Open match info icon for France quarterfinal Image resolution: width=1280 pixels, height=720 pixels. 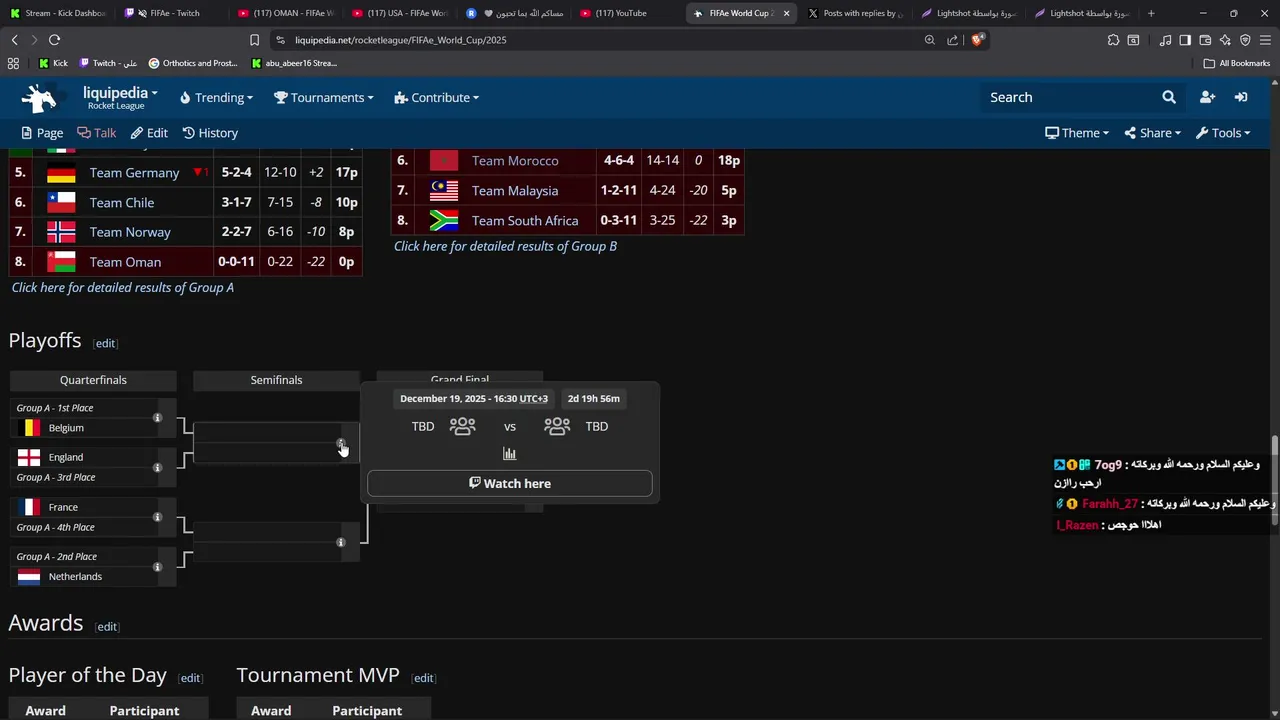pos(157,517)
